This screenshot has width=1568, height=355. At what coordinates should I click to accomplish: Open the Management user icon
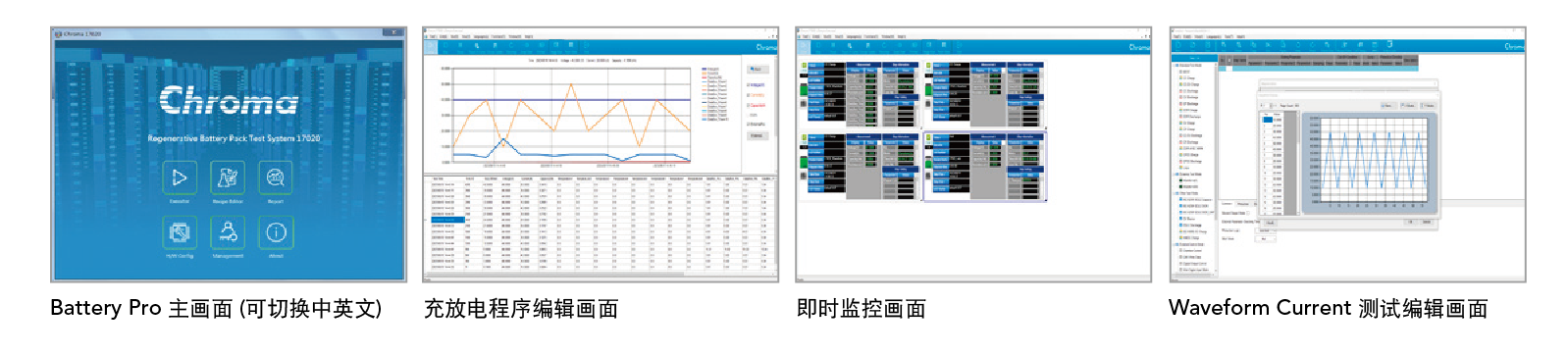pos(228,232)
